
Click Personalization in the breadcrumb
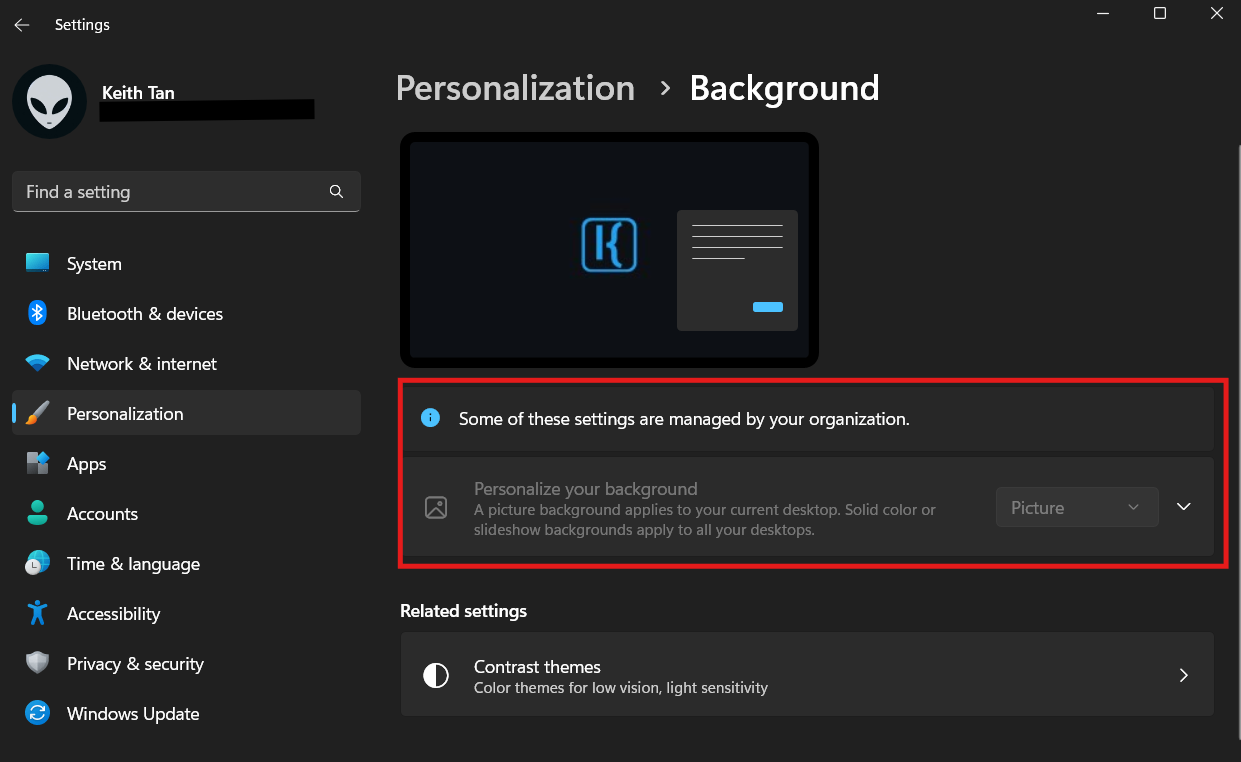[x=515, y=88]
